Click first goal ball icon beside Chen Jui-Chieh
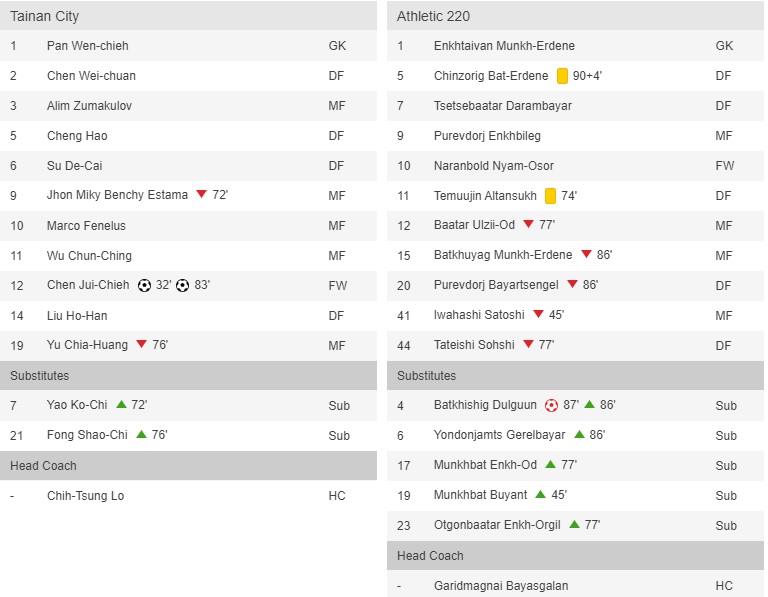 point(144,285)
